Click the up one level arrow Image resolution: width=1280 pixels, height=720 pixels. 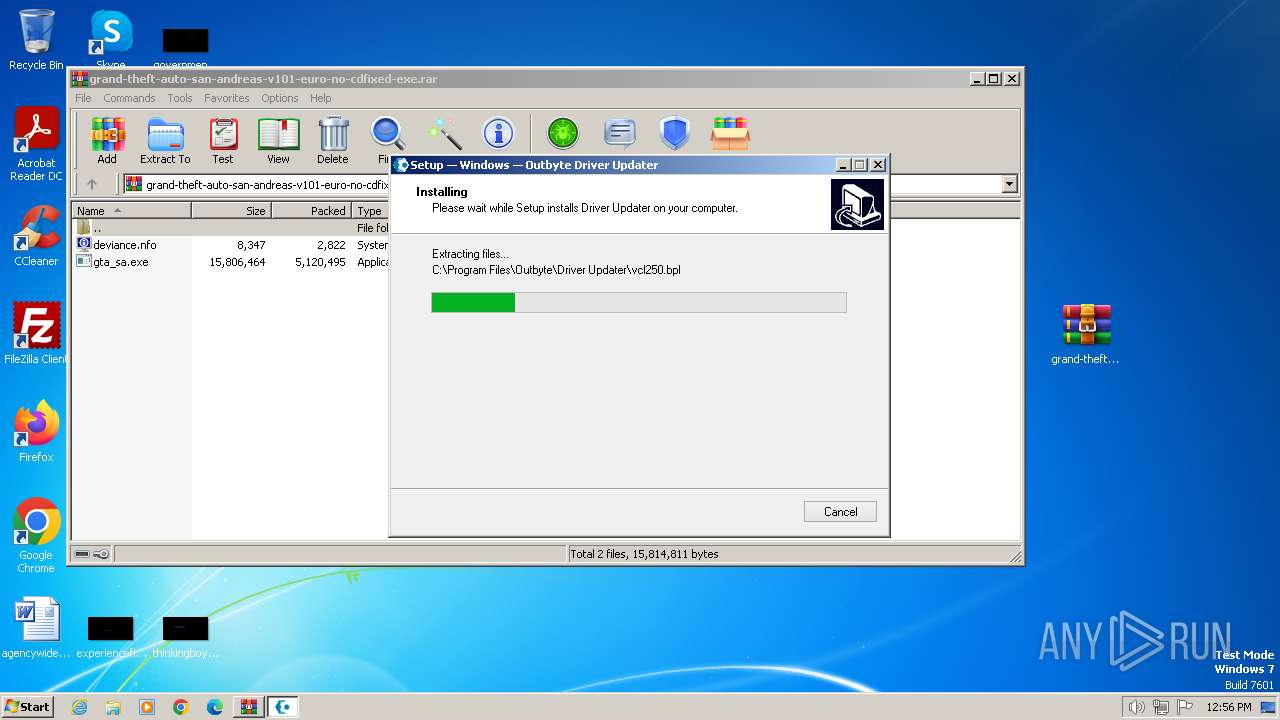92,184
